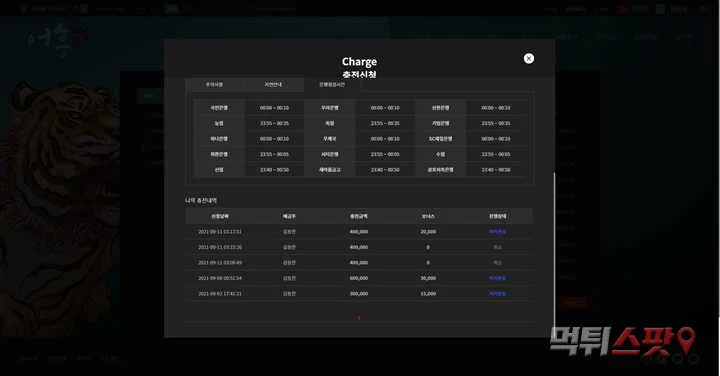Click the 2021-09-02 17:41:21 date cell

(x=220, y=293)
